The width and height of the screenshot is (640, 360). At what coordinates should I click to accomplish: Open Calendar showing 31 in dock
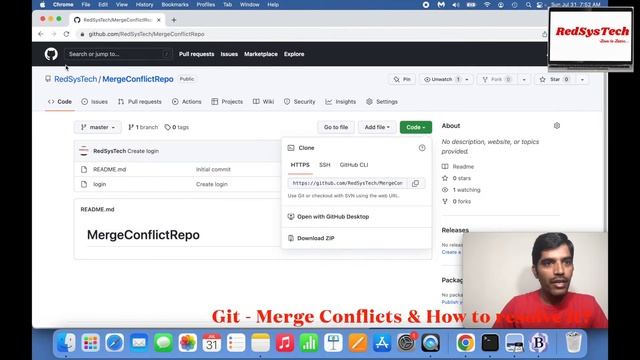pyautogui.click(x=212, y=342)
